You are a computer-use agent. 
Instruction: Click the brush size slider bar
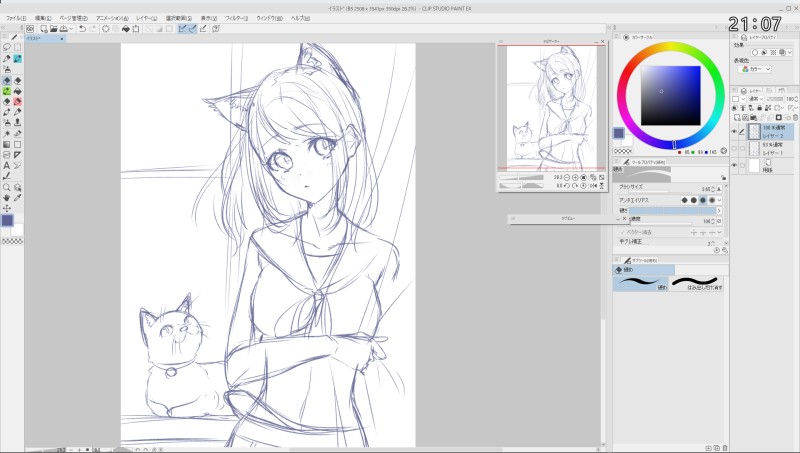[x=658, y=192]
